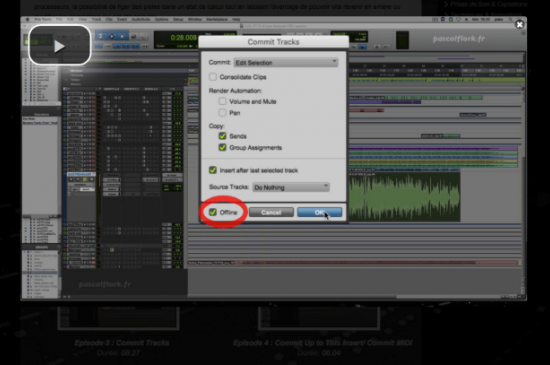Select the Selector tool in Pro Tools toolbar

(112, 36)
